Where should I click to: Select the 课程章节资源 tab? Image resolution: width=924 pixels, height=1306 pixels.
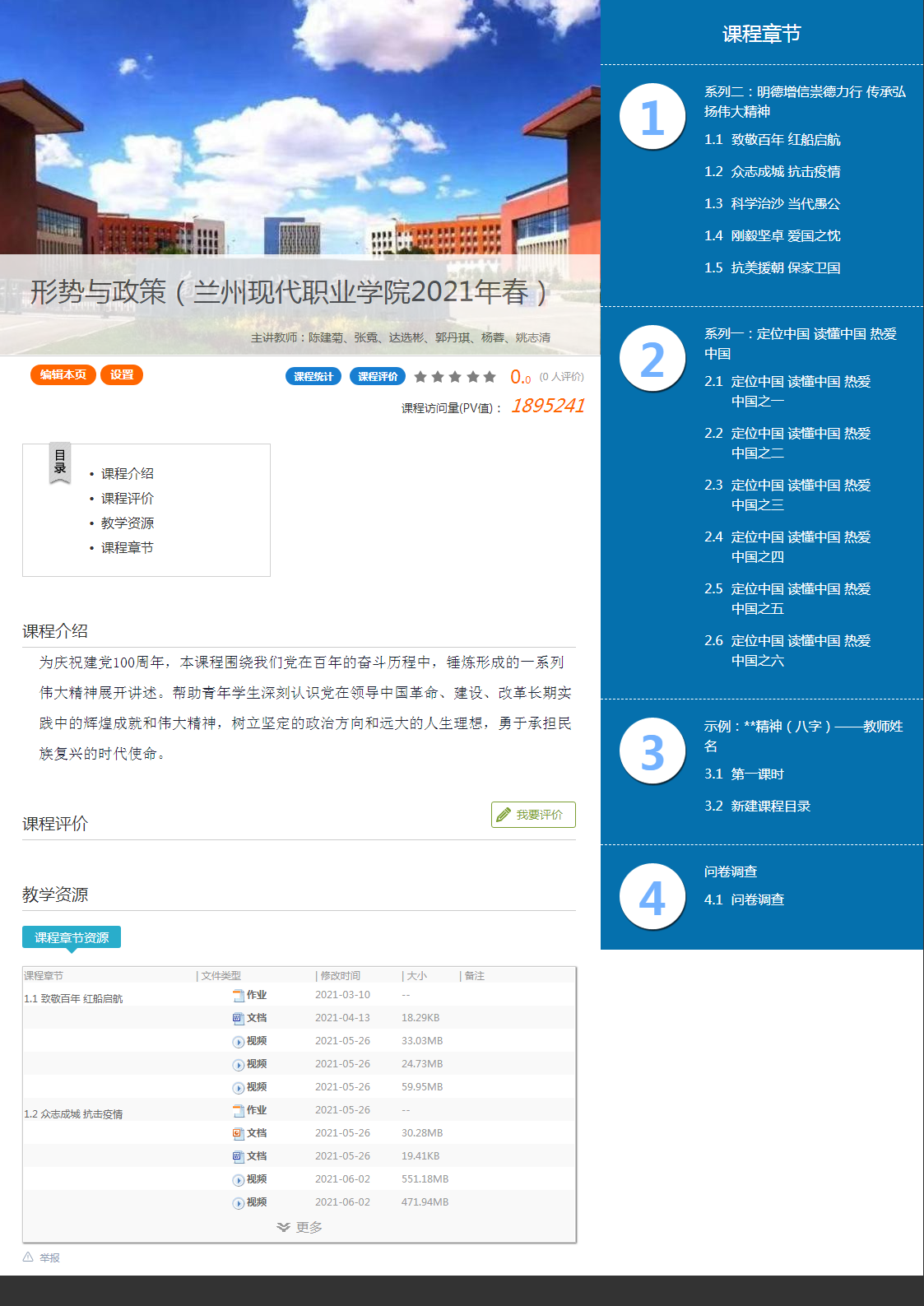point(72,937)
